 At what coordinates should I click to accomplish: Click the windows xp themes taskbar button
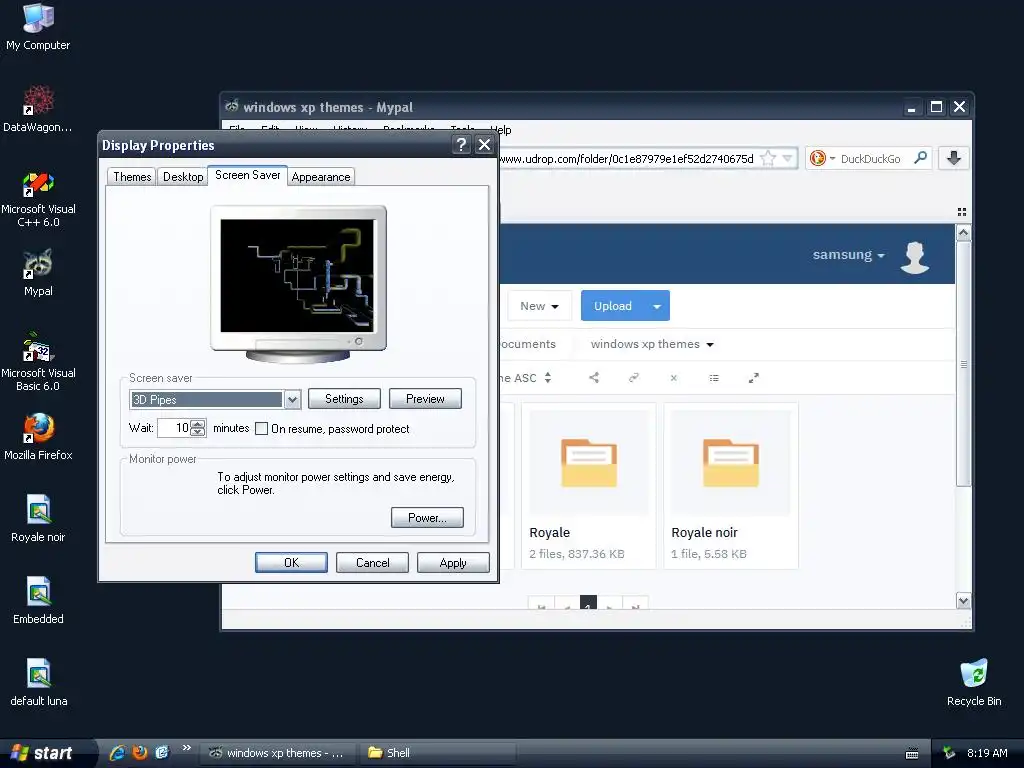277,753
